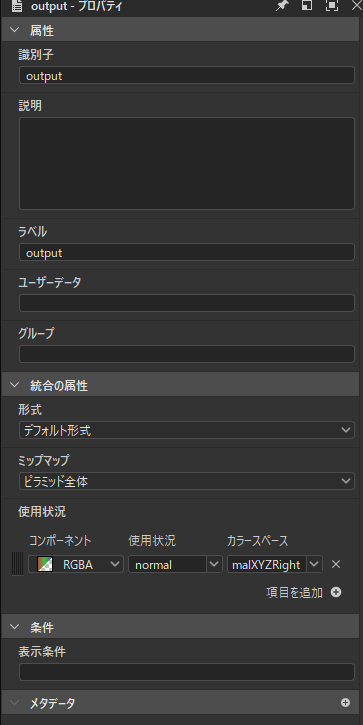The image size is (363, 725).
Task: Click the カラースペース column header
Action: (257, 540)
